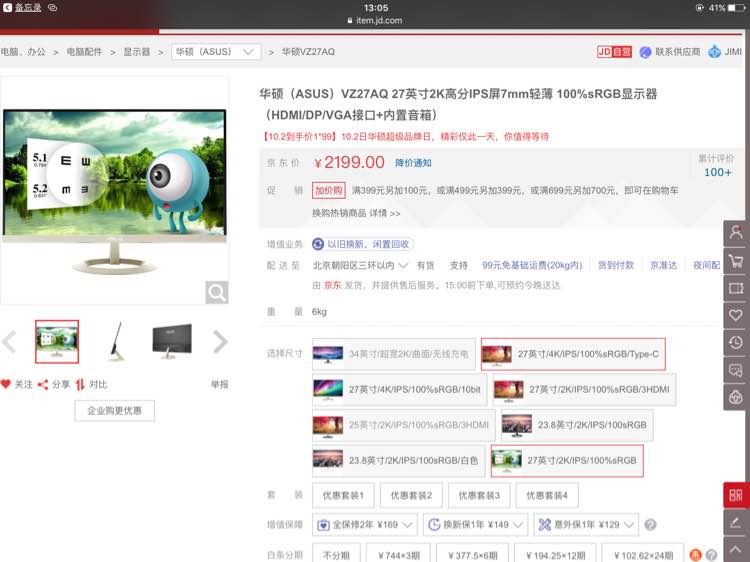
Task: Select 优惠套装2 bundle tab
Action: click(x=411, y=496)
